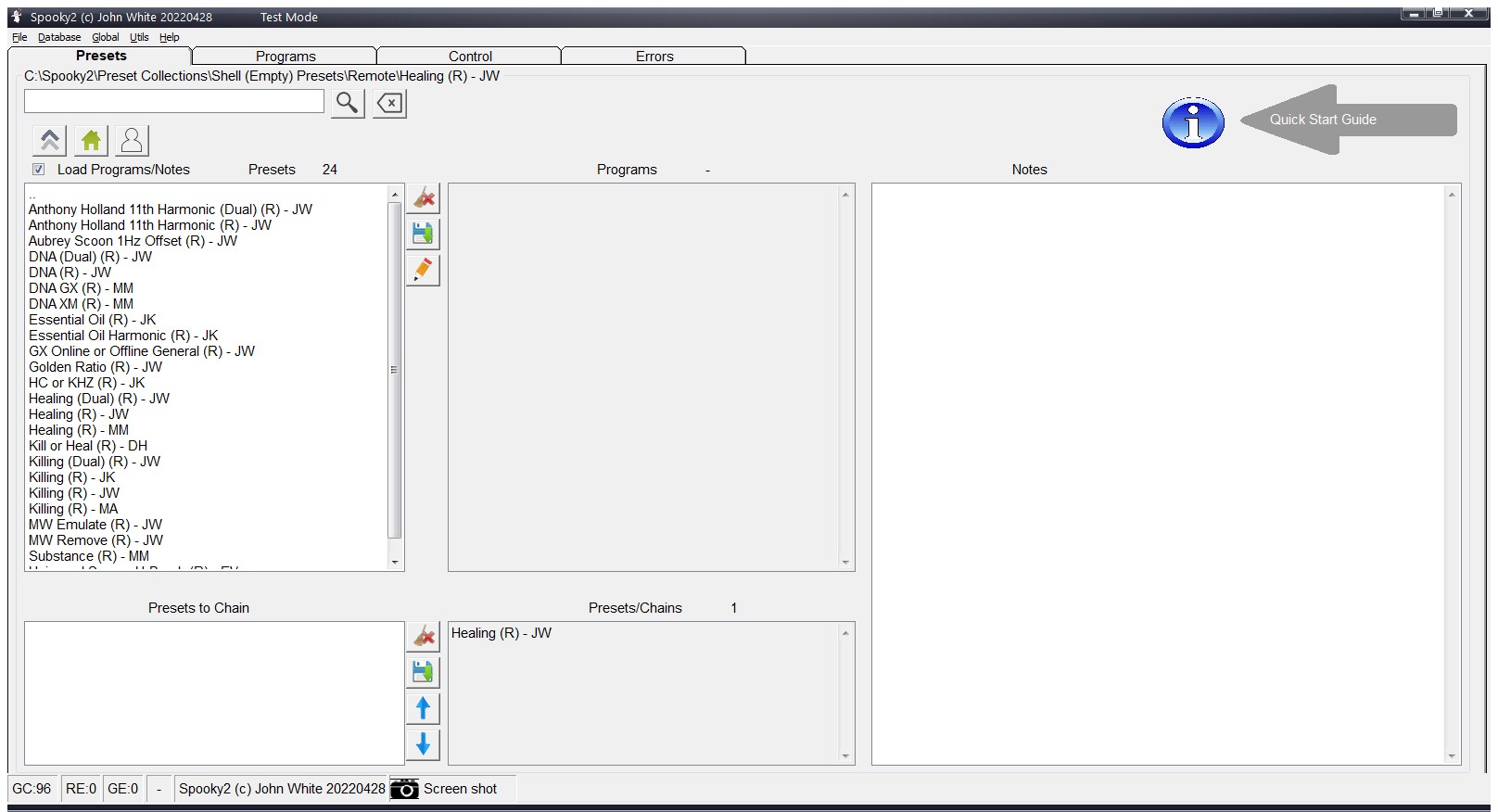The width and height of the screenshot is (1498, 812).
Task: Switch to the Programs tab
Action: [x=286, y=57]
